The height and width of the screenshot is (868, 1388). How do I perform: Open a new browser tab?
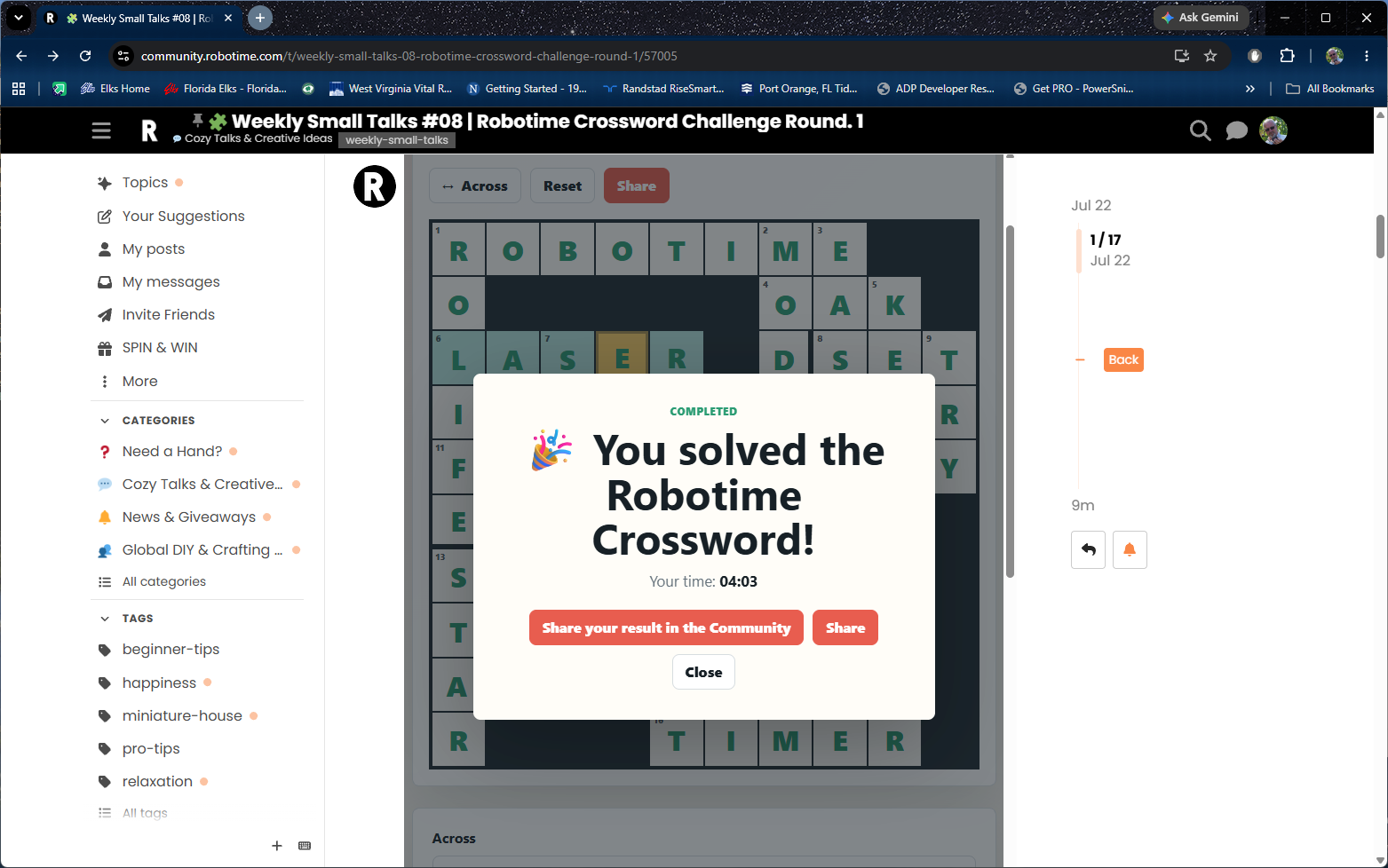point(260,18)
